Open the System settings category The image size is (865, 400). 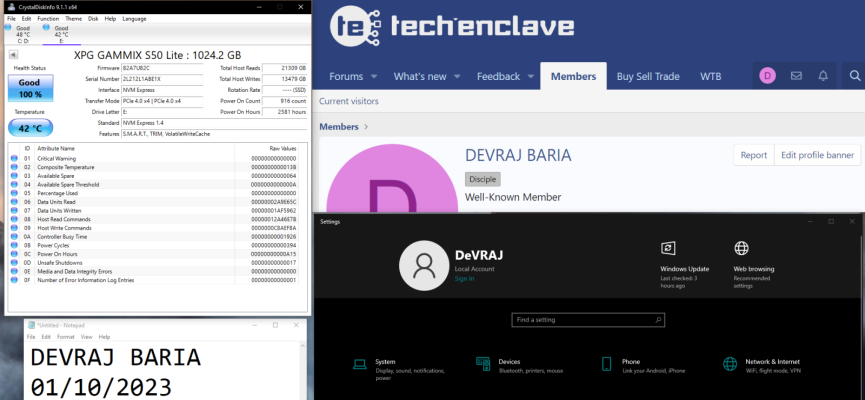(398, 368)
